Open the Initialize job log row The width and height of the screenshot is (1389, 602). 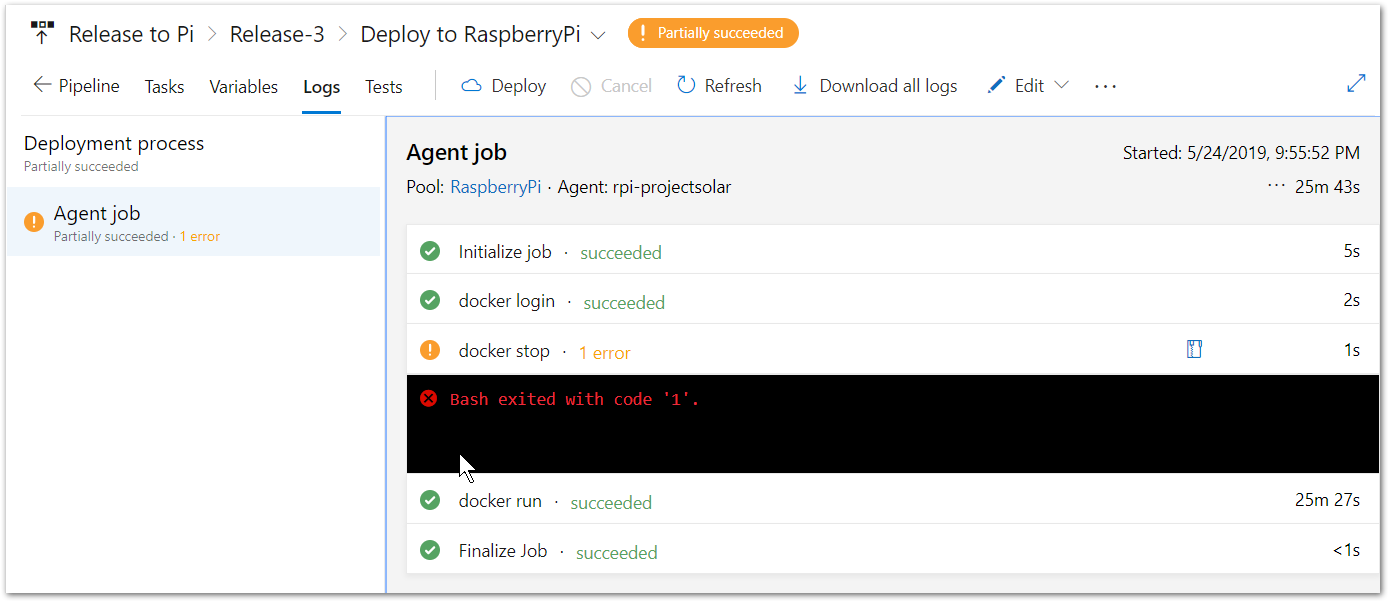[x=893, y=250]
